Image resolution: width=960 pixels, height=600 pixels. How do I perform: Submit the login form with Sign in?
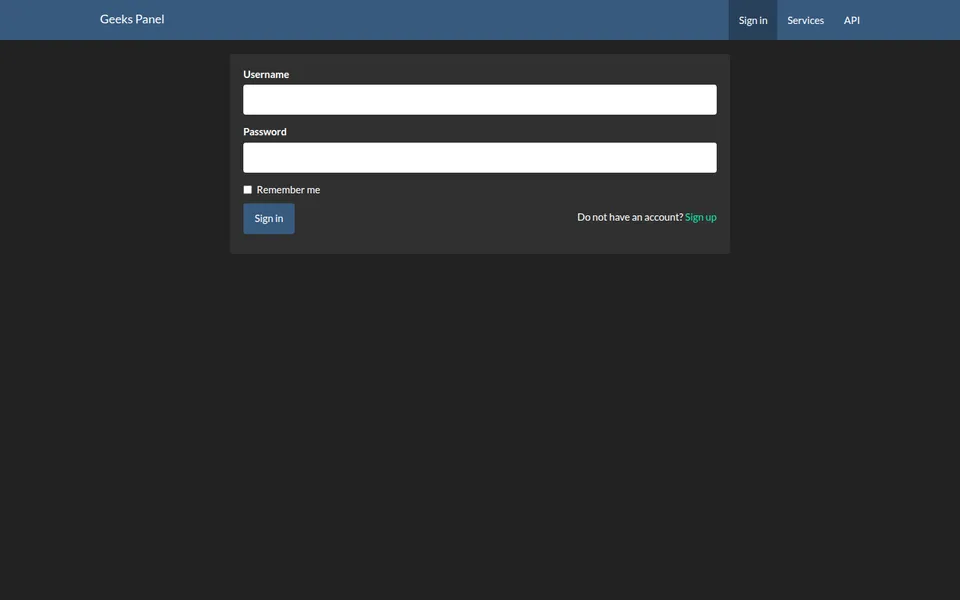269,219
